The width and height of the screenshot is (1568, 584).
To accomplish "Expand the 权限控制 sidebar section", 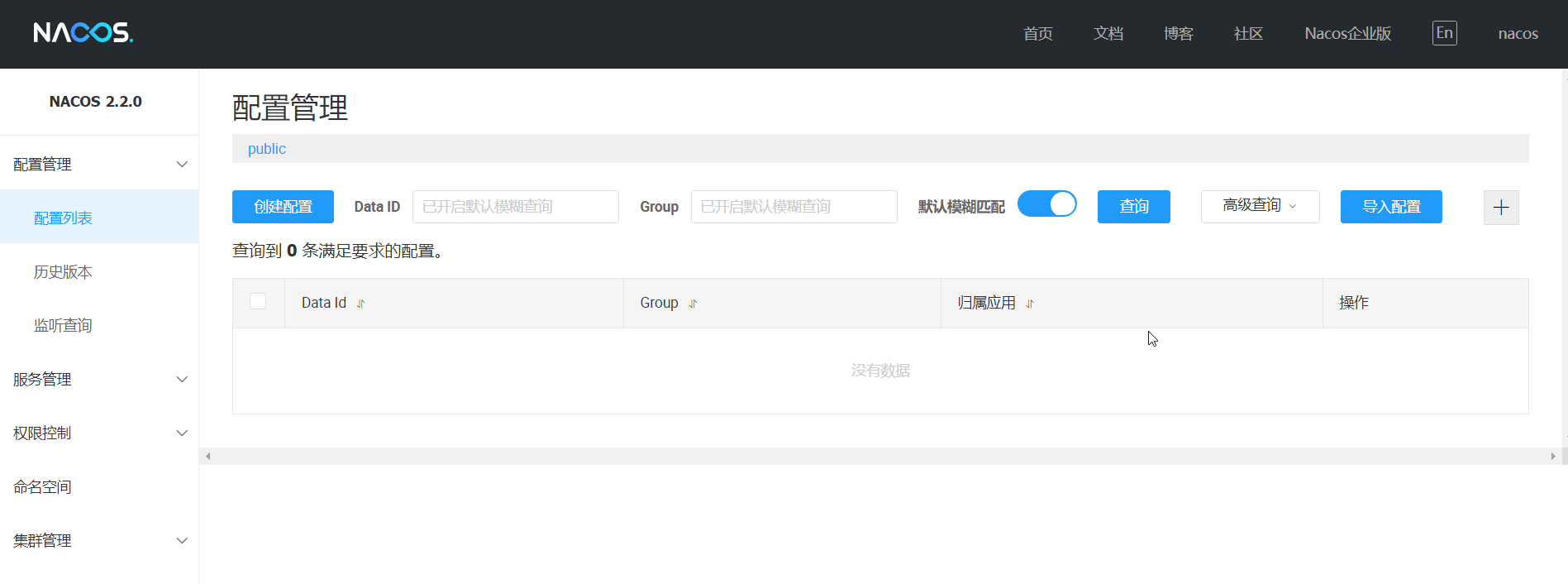I will pos(99,433).
